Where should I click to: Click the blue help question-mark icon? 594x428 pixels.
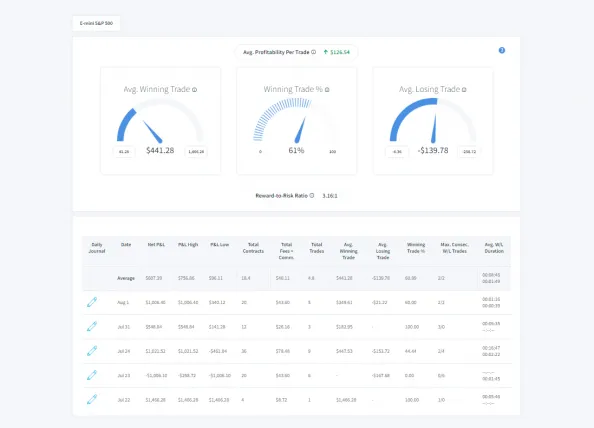502,50
